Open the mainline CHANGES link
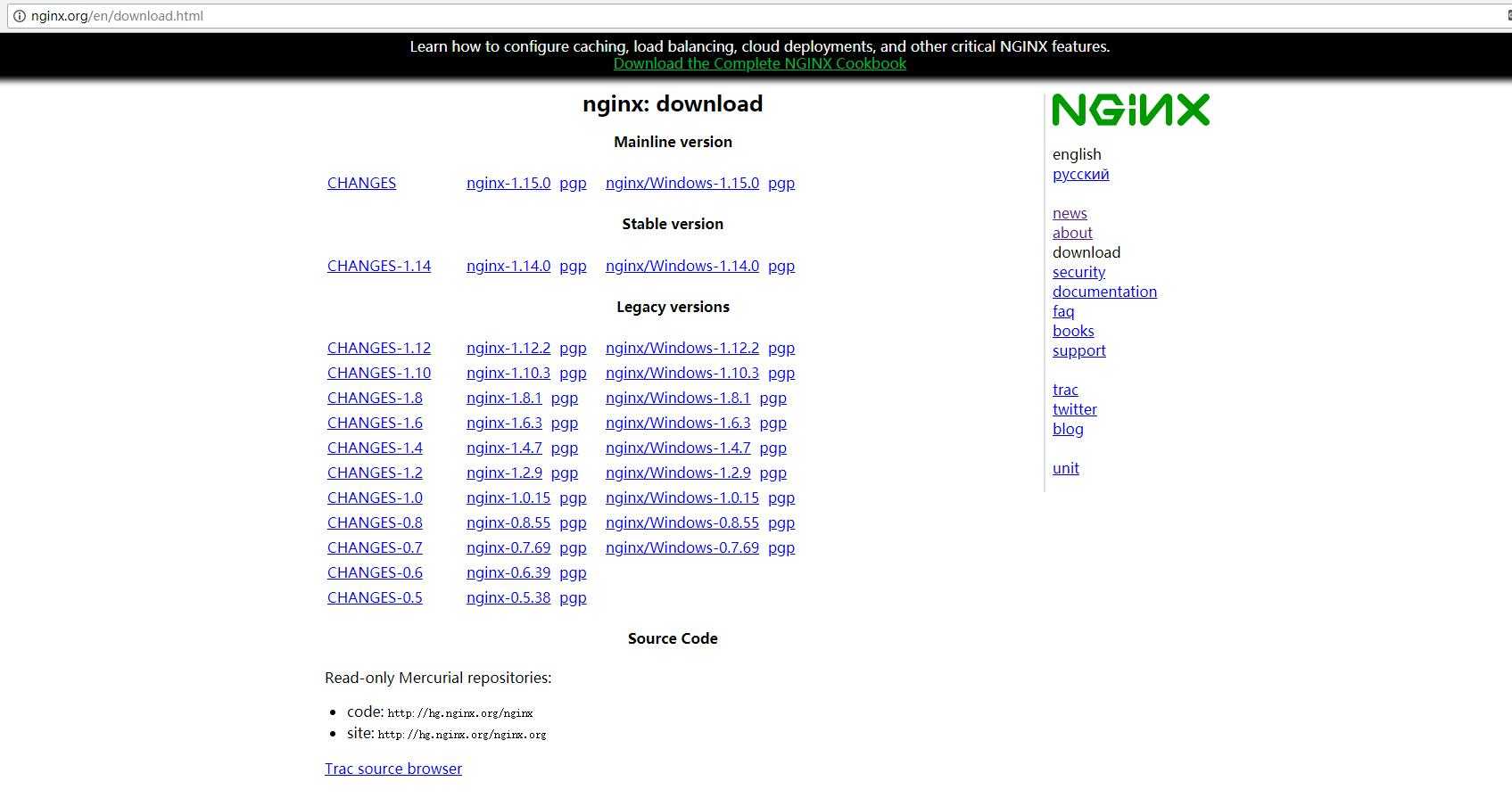 click(x=361, y=183)
